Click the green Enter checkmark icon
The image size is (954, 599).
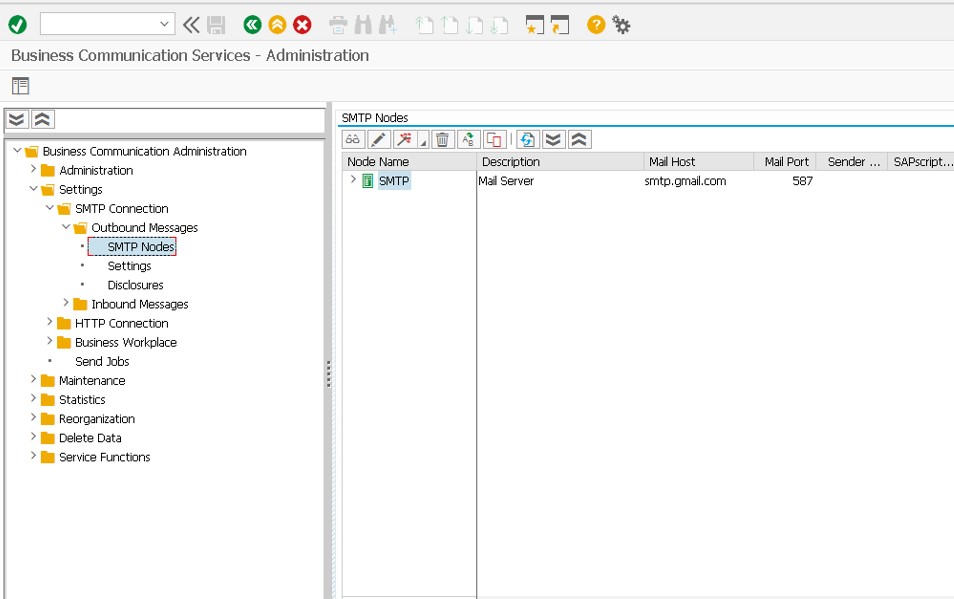[x=18, y=25]
